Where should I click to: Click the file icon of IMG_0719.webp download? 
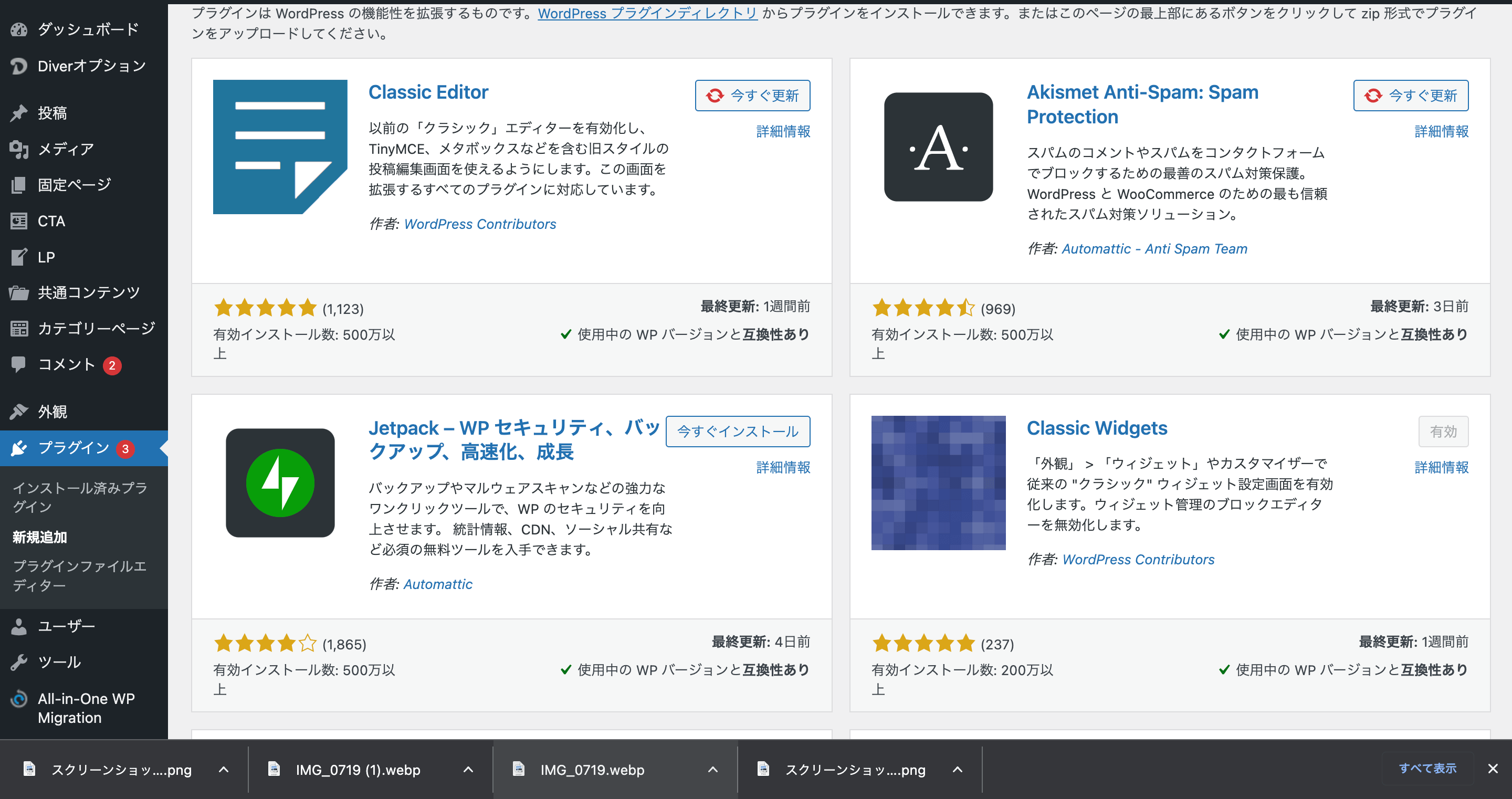(518, 769)
